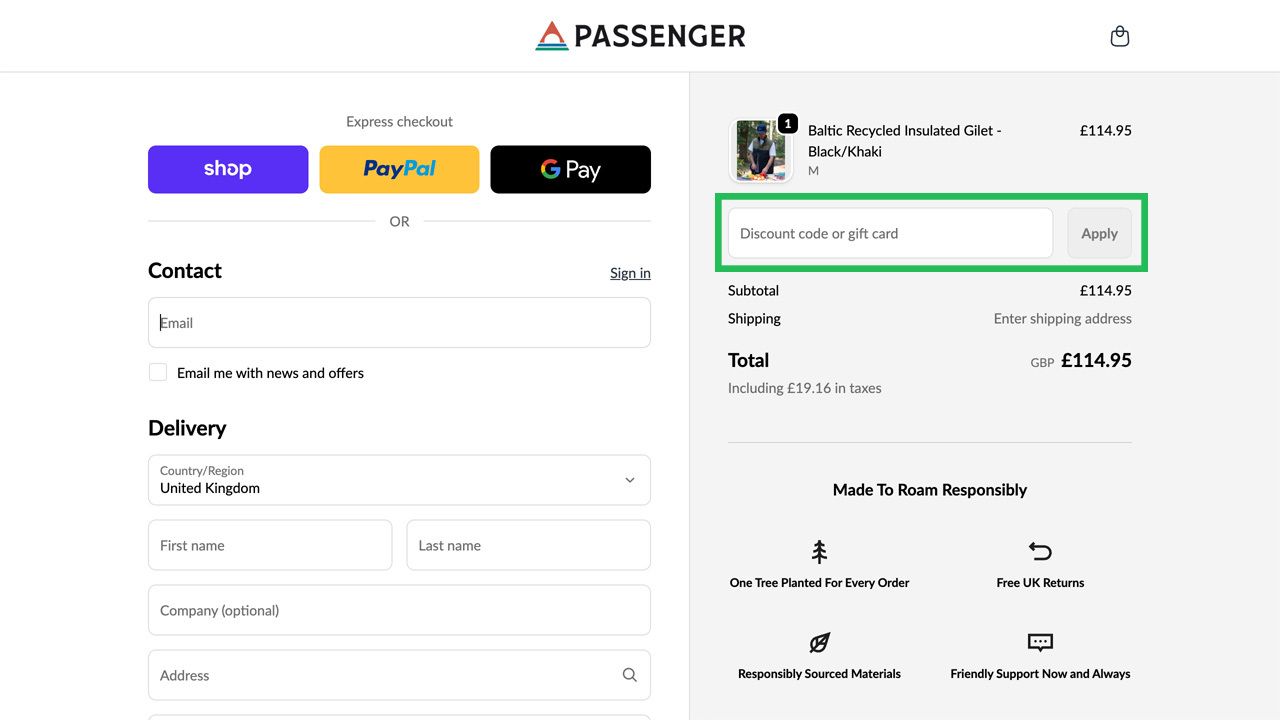Click the Friendly Support chat bubble icon

click(x=1039, y=642)
